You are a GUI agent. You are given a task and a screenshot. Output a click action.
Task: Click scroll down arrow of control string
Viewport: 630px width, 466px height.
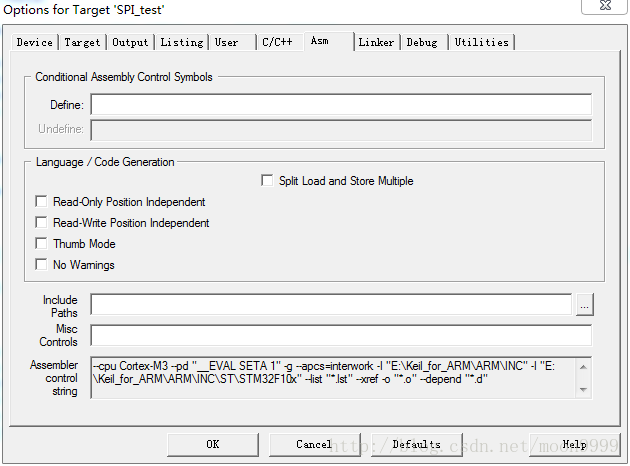pos(584,389)
